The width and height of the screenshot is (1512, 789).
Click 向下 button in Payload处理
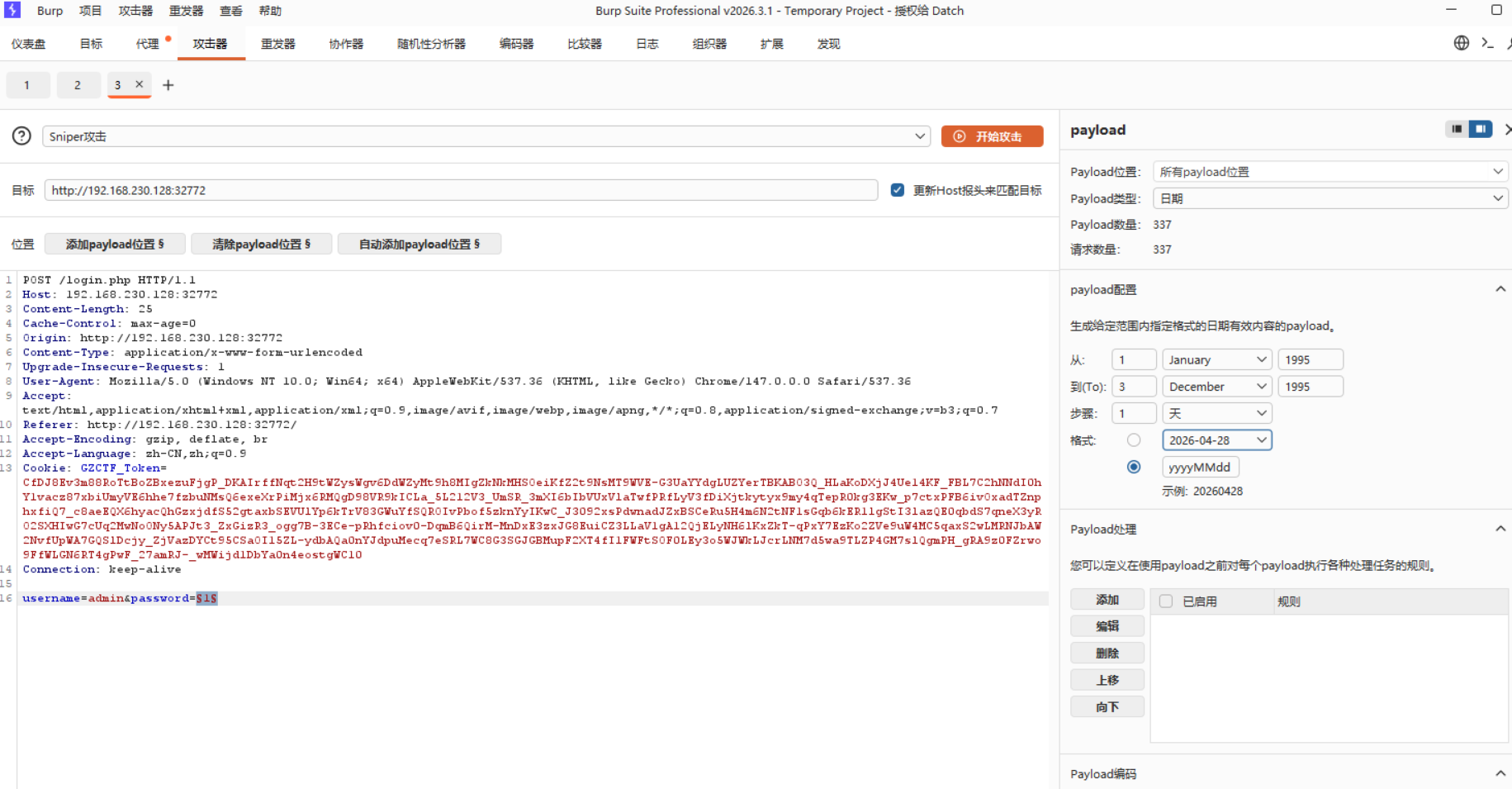pyautogui.click(x=1107, y=706)
